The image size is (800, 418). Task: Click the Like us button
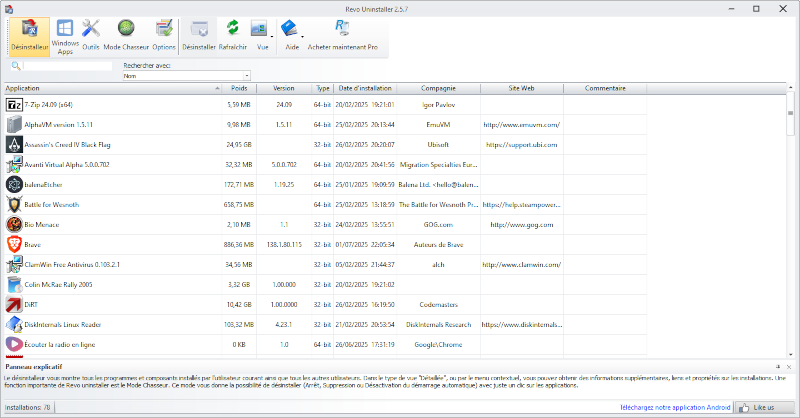tap(764, 407)
